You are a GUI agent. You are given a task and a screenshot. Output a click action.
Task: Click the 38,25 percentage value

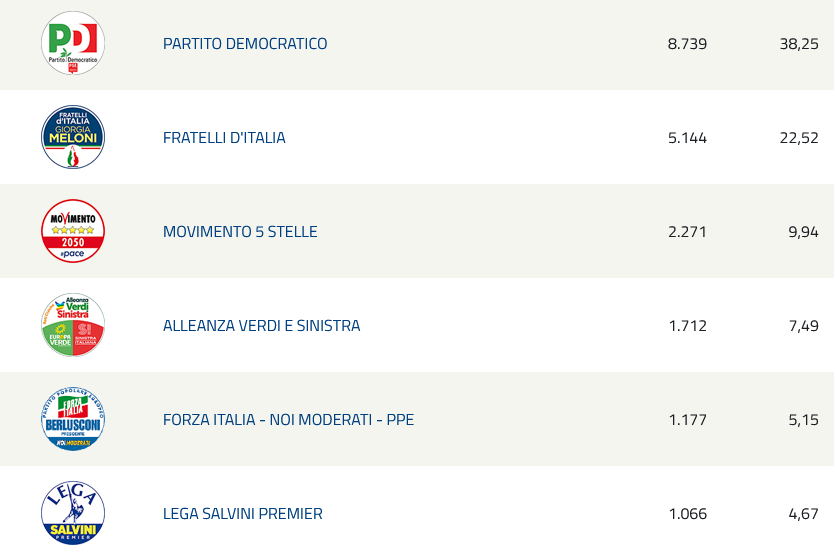(x=799, y=44)
